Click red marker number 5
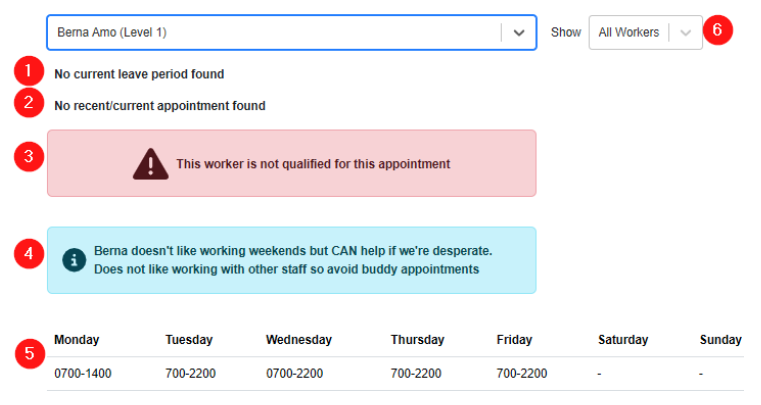 click(29, 353)
